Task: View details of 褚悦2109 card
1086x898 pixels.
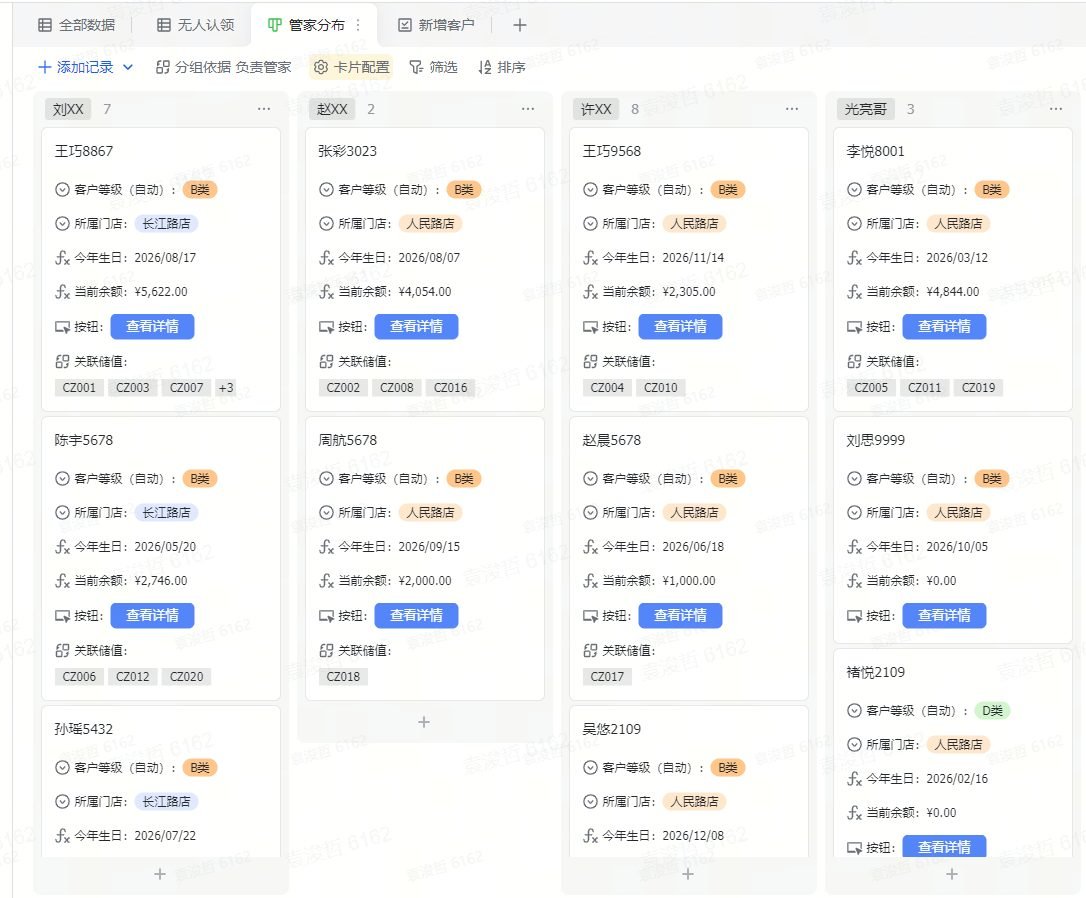Action: pyautogui.click(x=944, y=846)
